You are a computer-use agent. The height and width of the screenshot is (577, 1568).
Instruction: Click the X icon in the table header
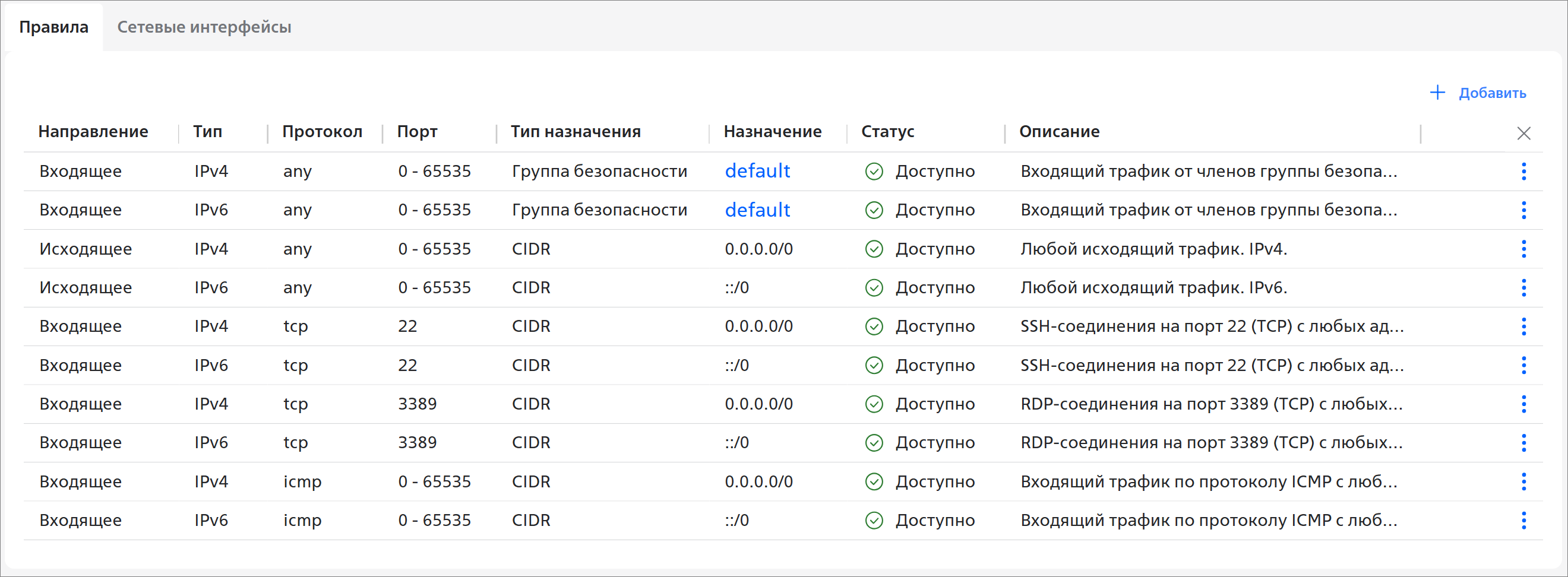pos(1523,134)
